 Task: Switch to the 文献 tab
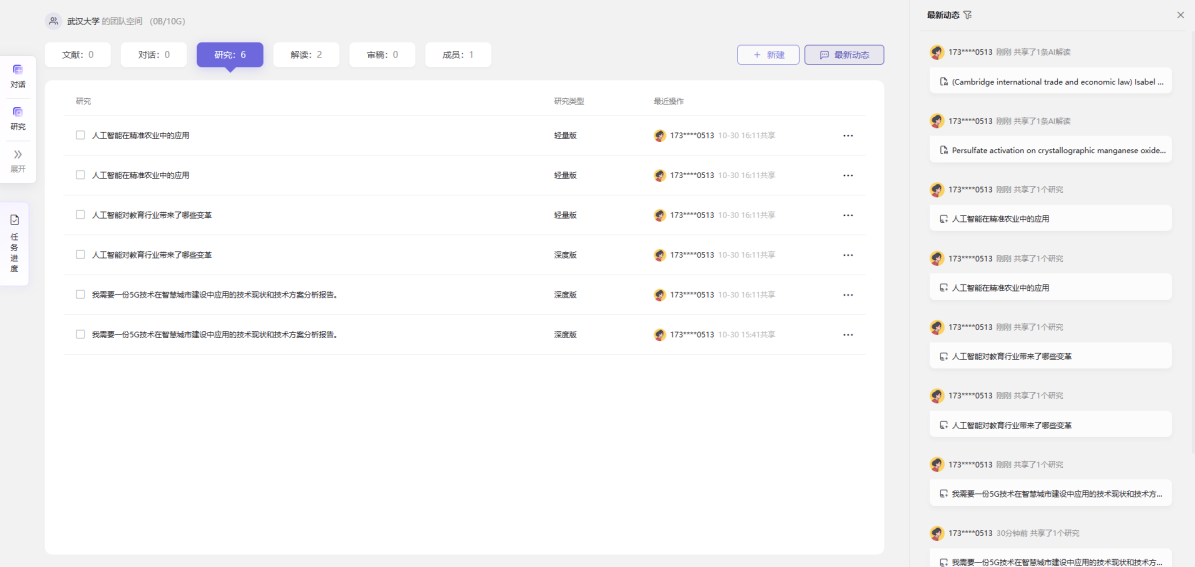(78, 55)
